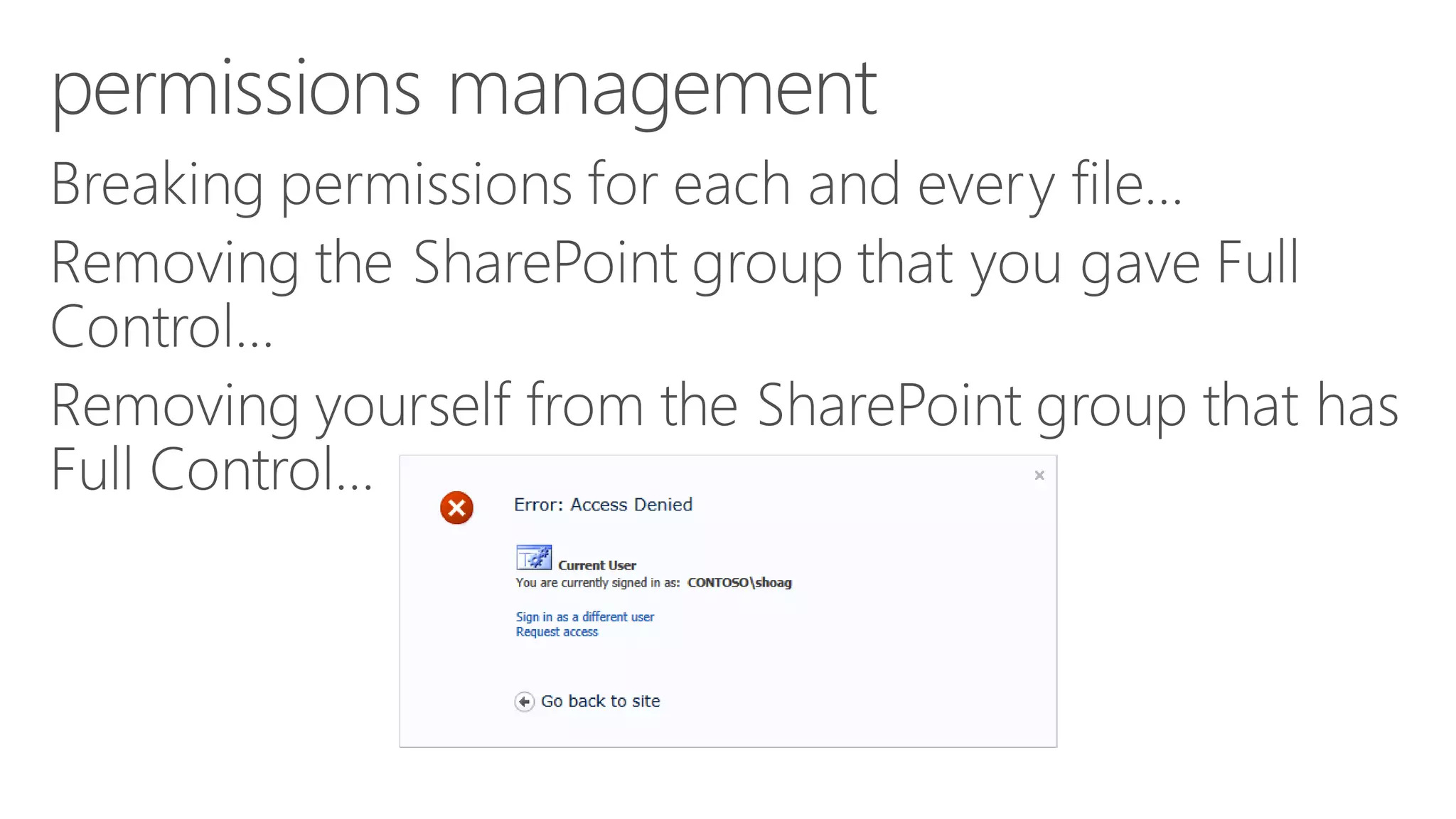This screenshot has width=1456, height=819.
Task: Click the 'permissions management' slide title
Action: [464, 90]
